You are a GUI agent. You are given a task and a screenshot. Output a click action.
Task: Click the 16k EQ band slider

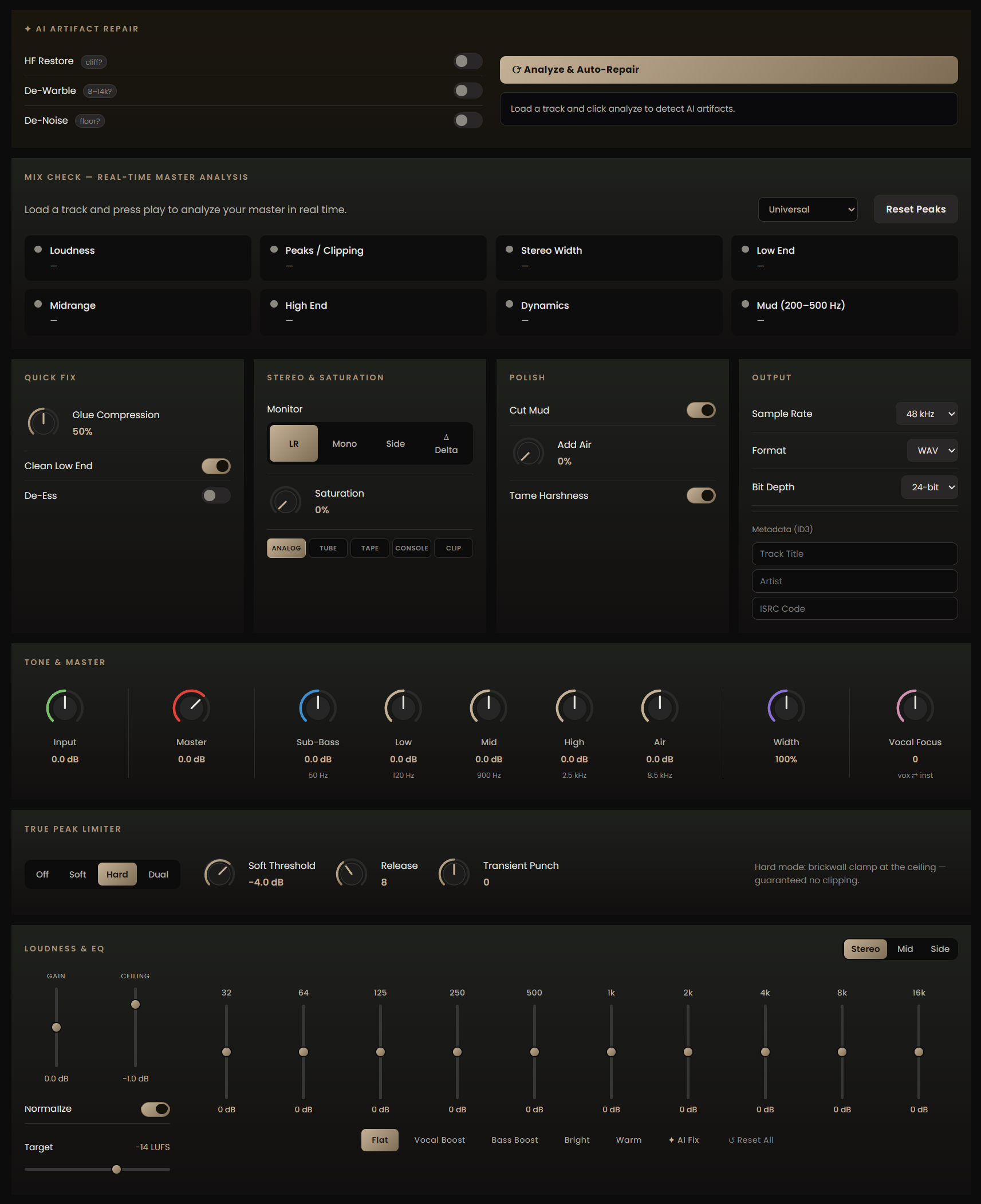click(x=919, y=1052)
